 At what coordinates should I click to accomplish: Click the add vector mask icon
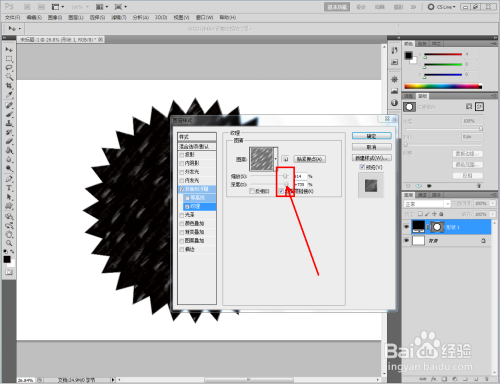(479, 106)
